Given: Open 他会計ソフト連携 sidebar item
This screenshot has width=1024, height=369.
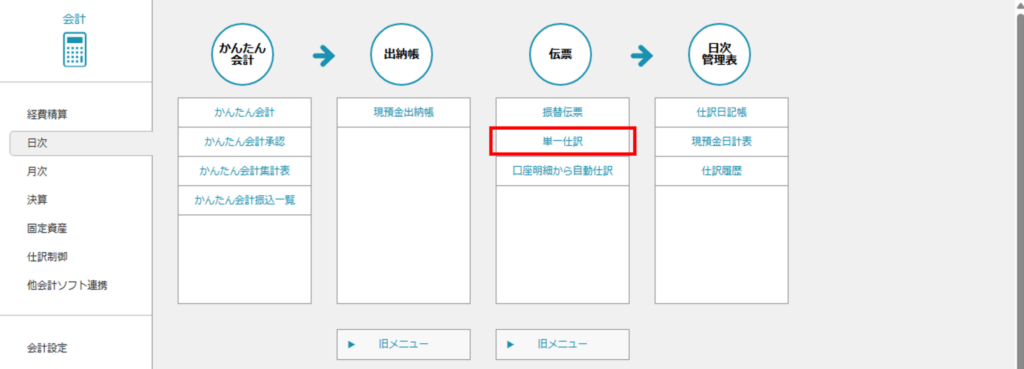Looking at the screenshot, I should (x=67, y=285).
